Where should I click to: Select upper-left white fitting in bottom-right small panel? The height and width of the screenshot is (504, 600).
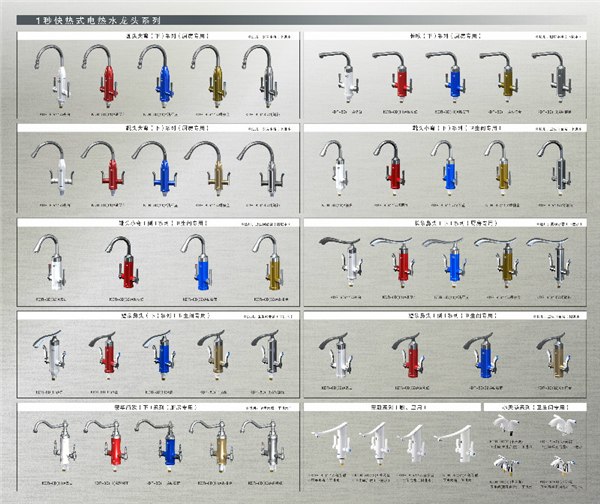(x=506, y=426)
